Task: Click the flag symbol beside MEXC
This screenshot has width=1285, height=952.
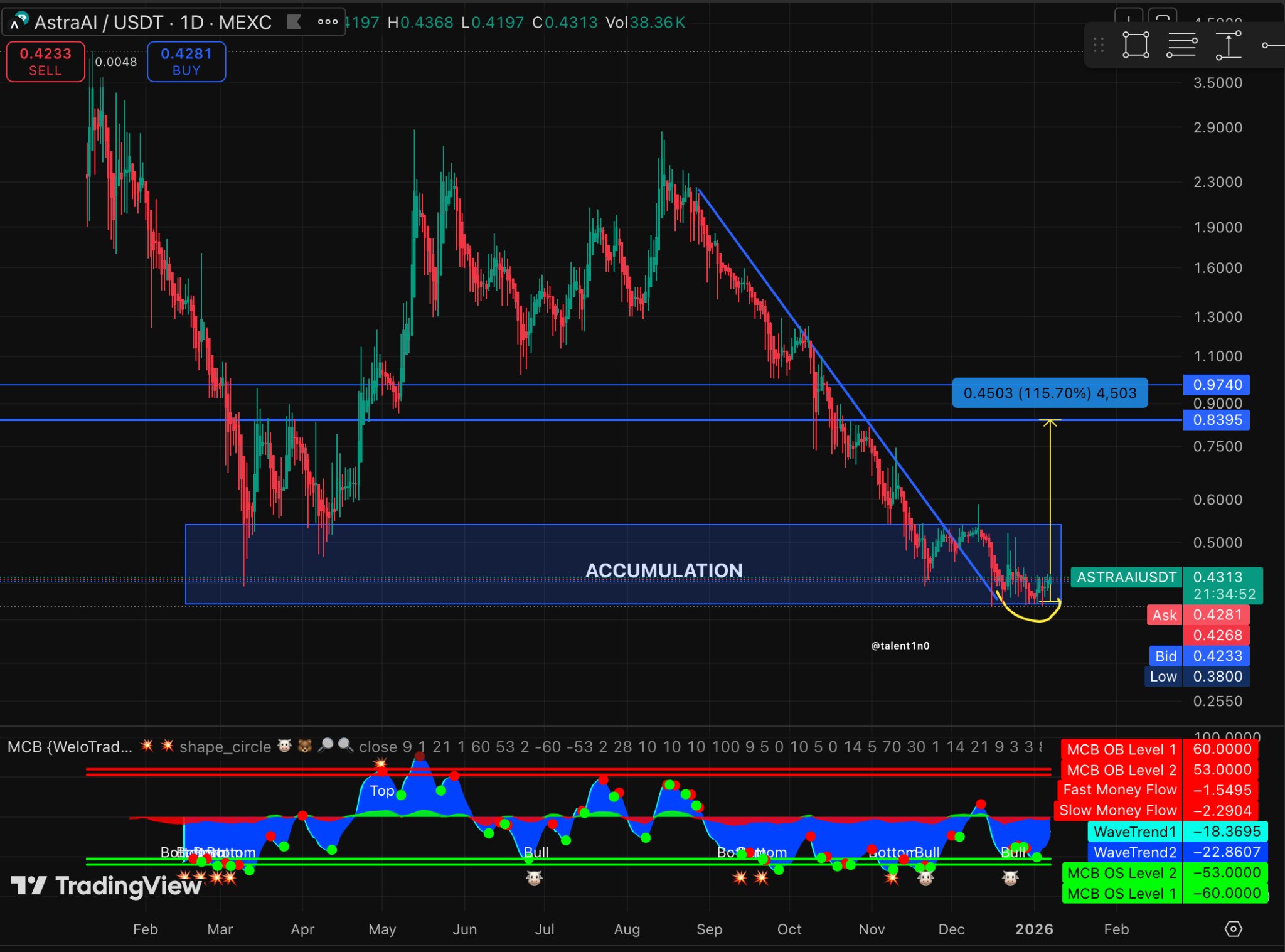Action: tap(294, 22)
